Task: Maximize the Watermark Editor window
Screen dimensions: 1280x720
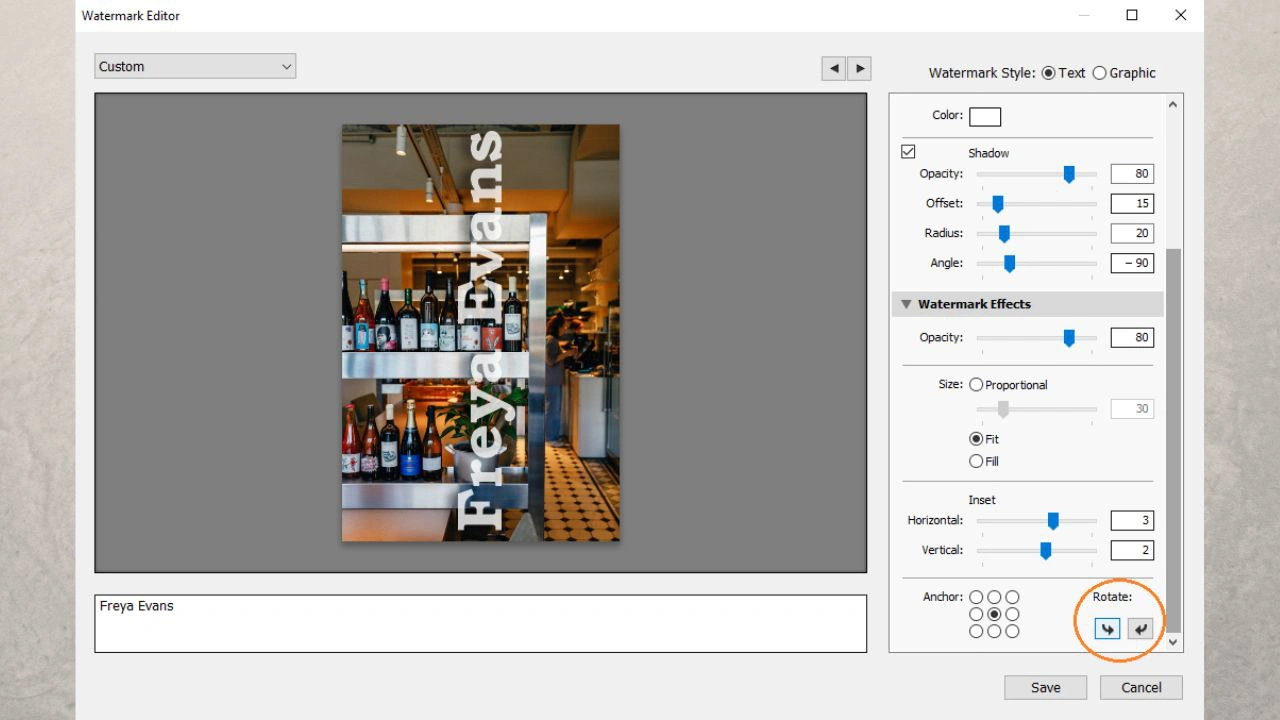Action: click(x=1132, y=15)
